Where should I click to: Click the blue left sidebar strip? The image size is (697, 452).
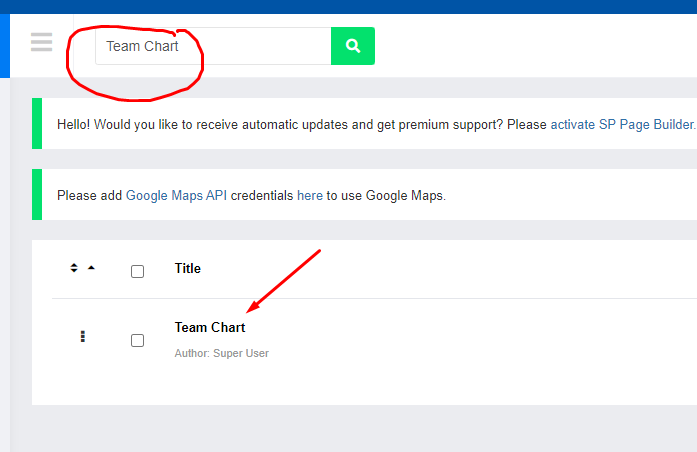point(5,46)
